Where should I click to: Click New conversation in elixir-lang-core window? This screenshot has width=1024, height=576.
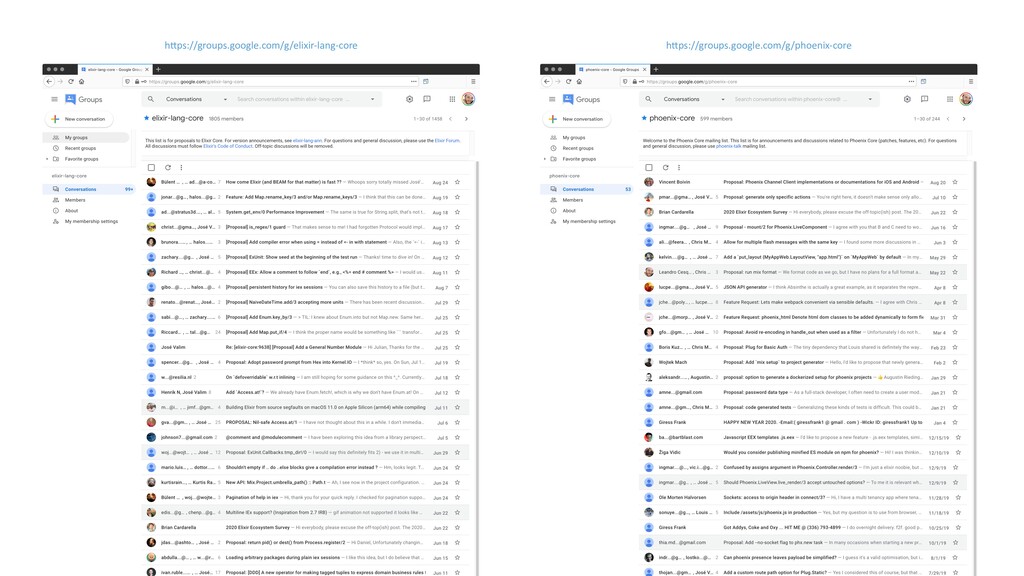click(x=79, y=119)
